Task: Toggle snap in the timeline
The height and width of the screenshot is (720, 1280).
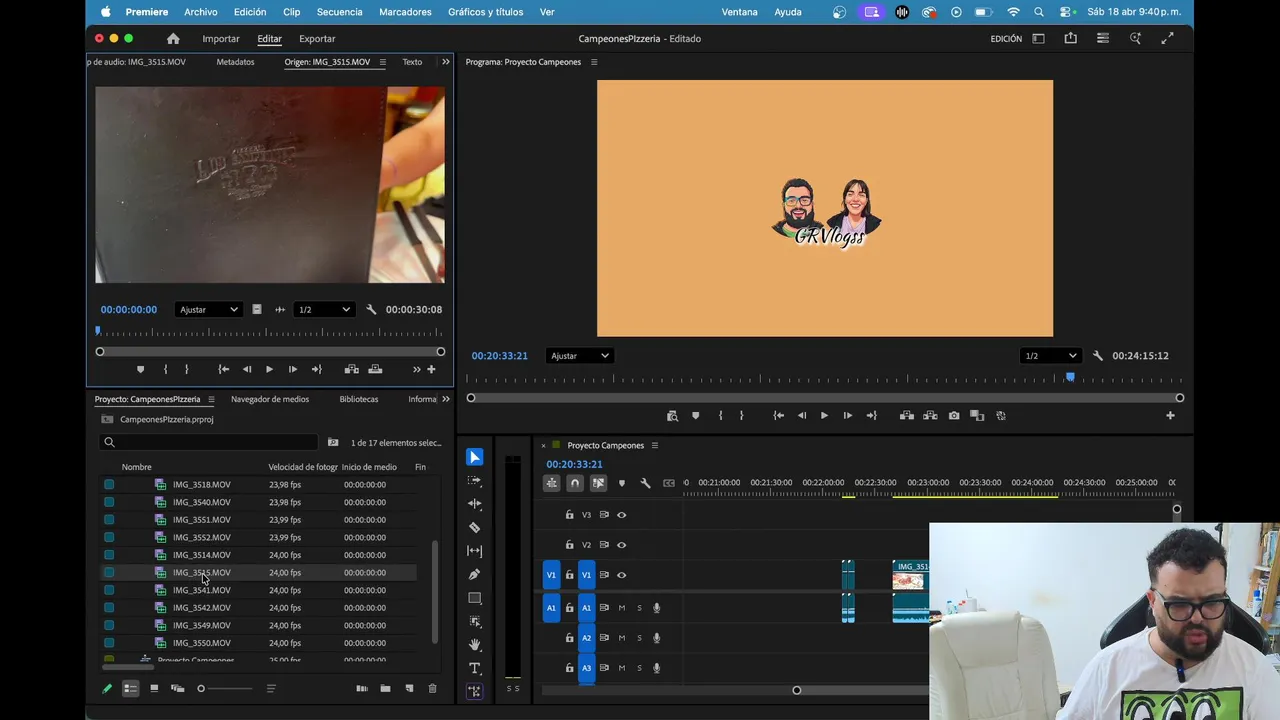Action: click(x=574, y=483)
